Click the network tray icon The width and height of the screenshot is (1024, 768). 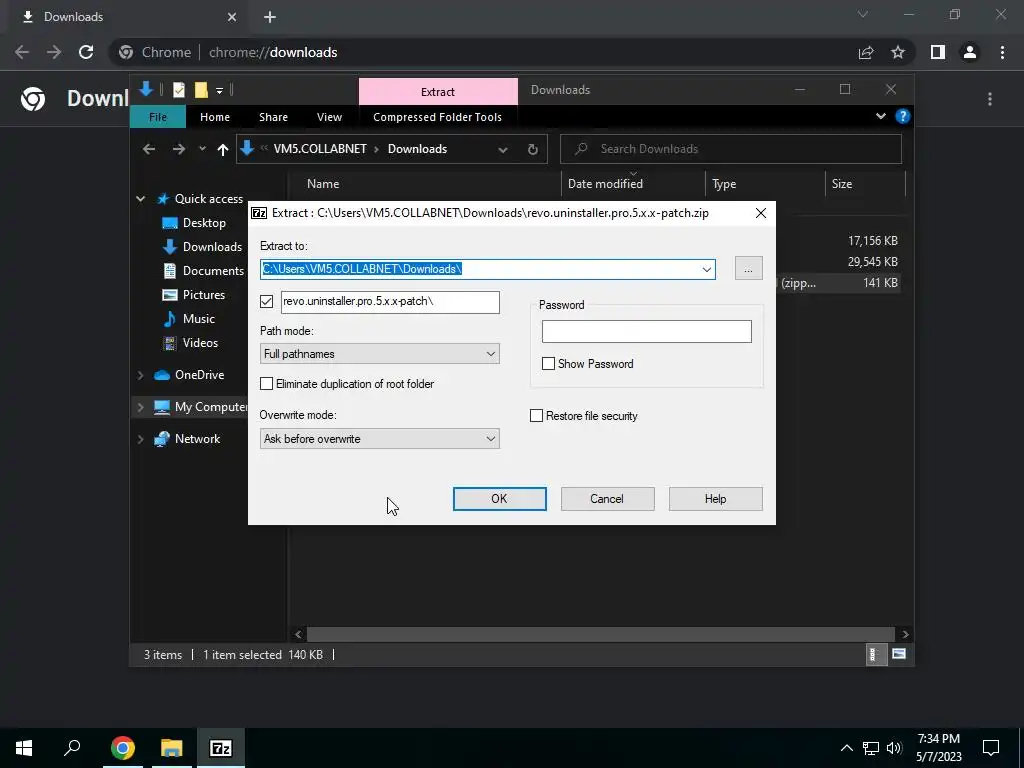[871, 748]
